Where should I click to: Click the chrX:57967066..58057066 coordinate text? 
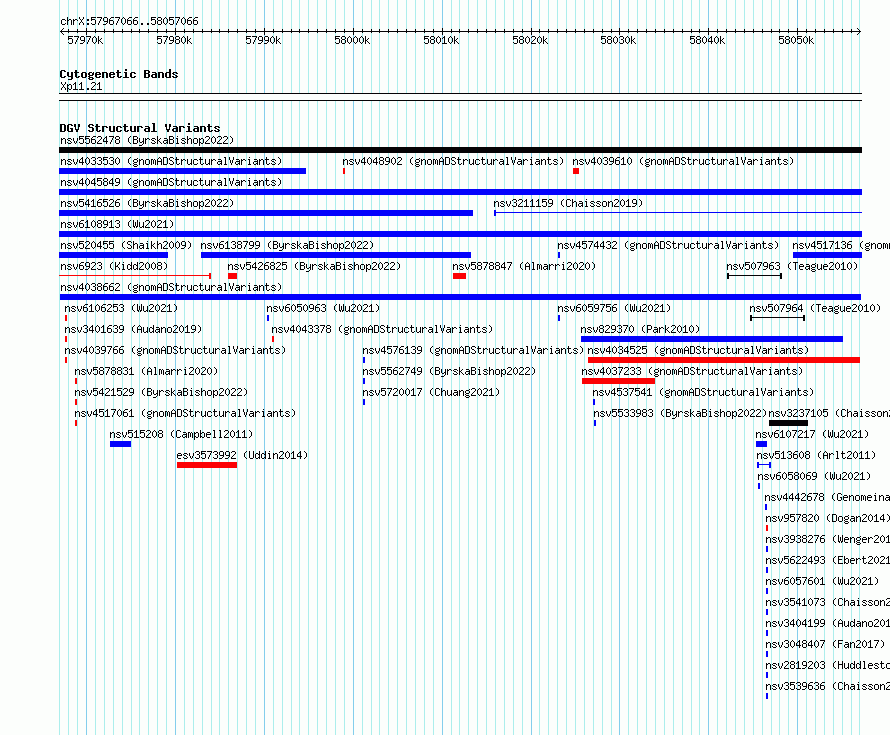click(129, 21)
